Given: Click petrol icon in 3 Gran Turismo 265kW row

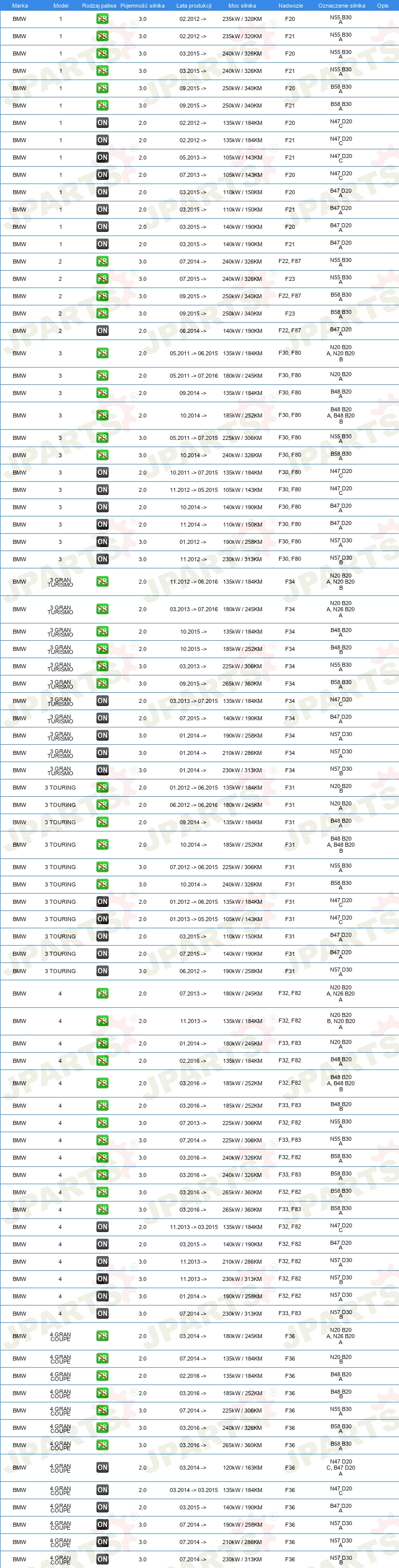Looking at the screenshot, I should [103, 684].
